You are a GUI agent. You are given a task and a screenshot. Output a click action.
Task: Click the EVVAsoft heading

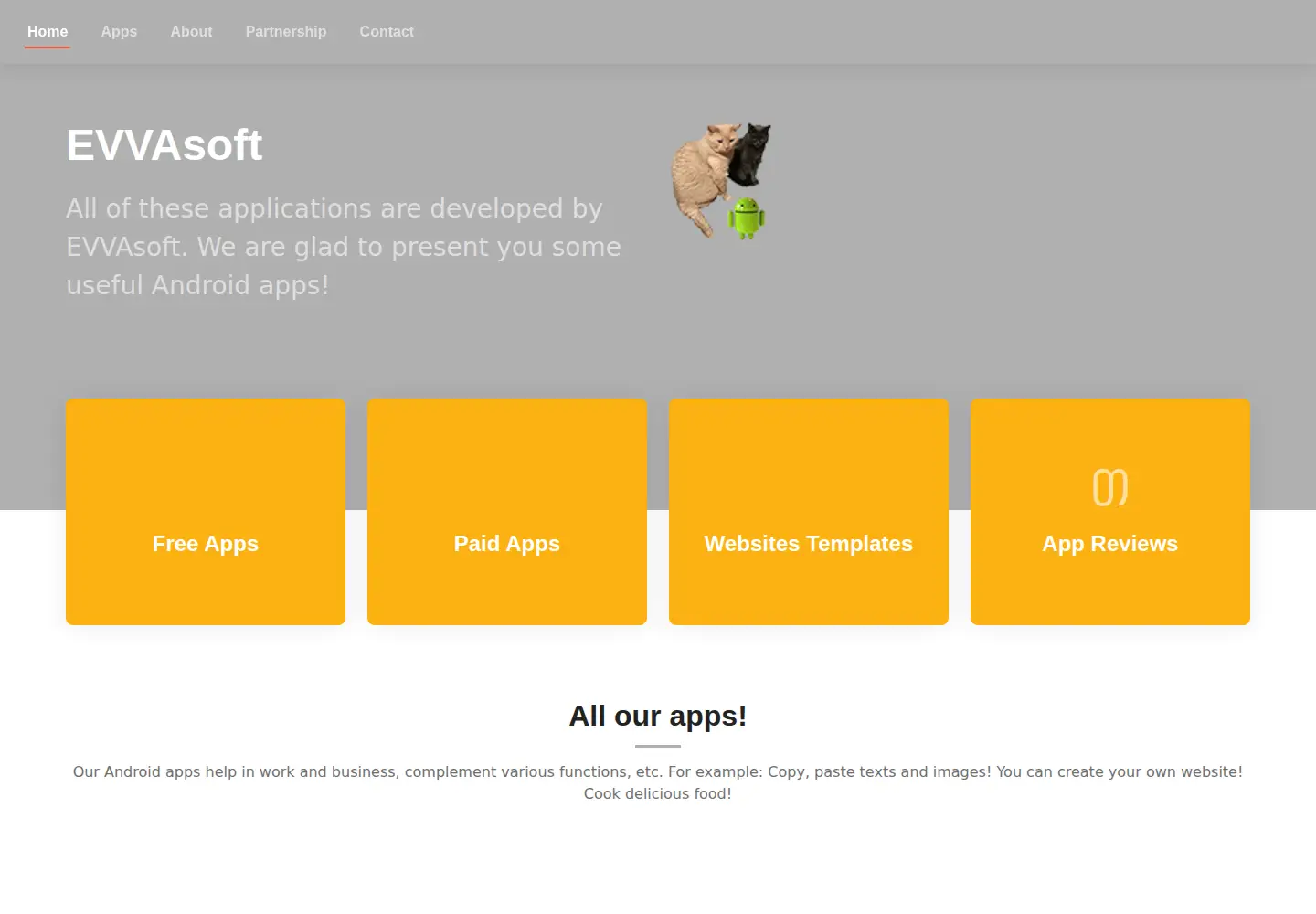click(164, 145)
